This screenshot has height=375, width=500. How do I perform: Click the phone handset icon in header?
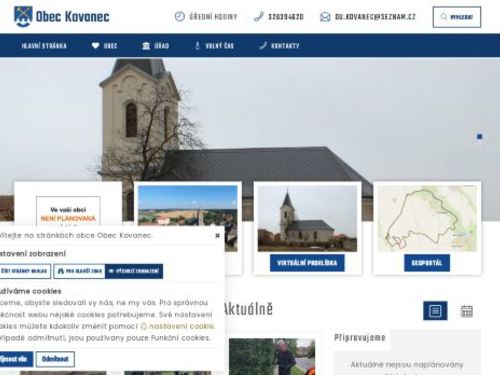(x=259, y=17)
